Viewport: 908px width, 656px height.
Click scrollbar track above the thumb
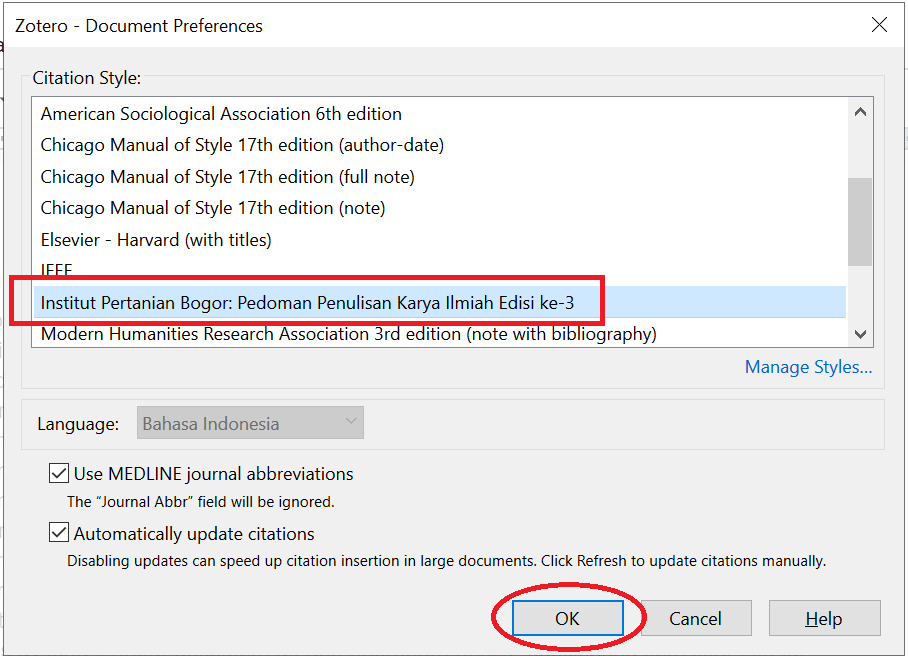860,150
